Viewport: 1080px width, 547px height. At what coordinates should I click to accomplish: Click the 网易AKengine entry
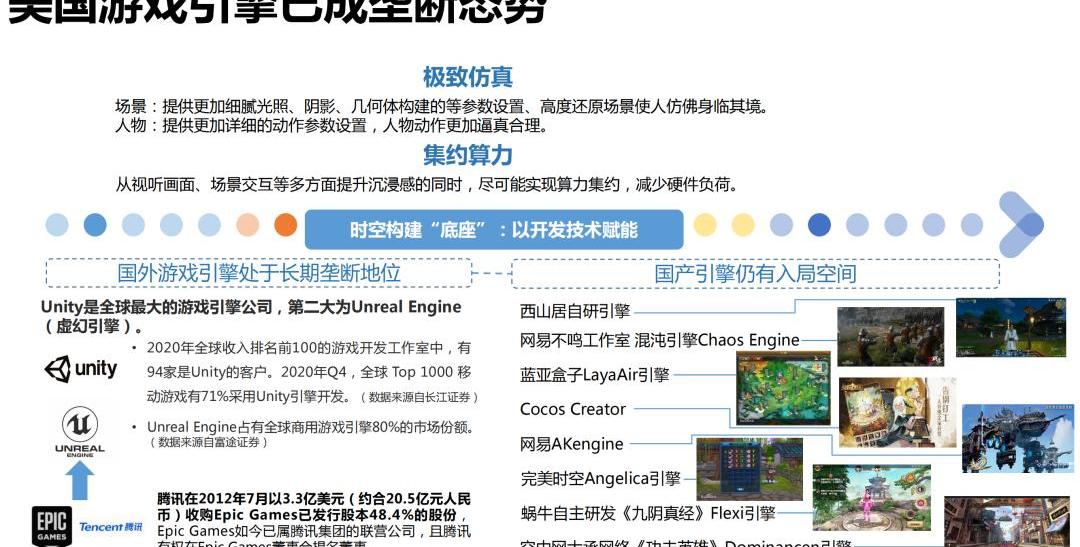[x=571, y=444]
